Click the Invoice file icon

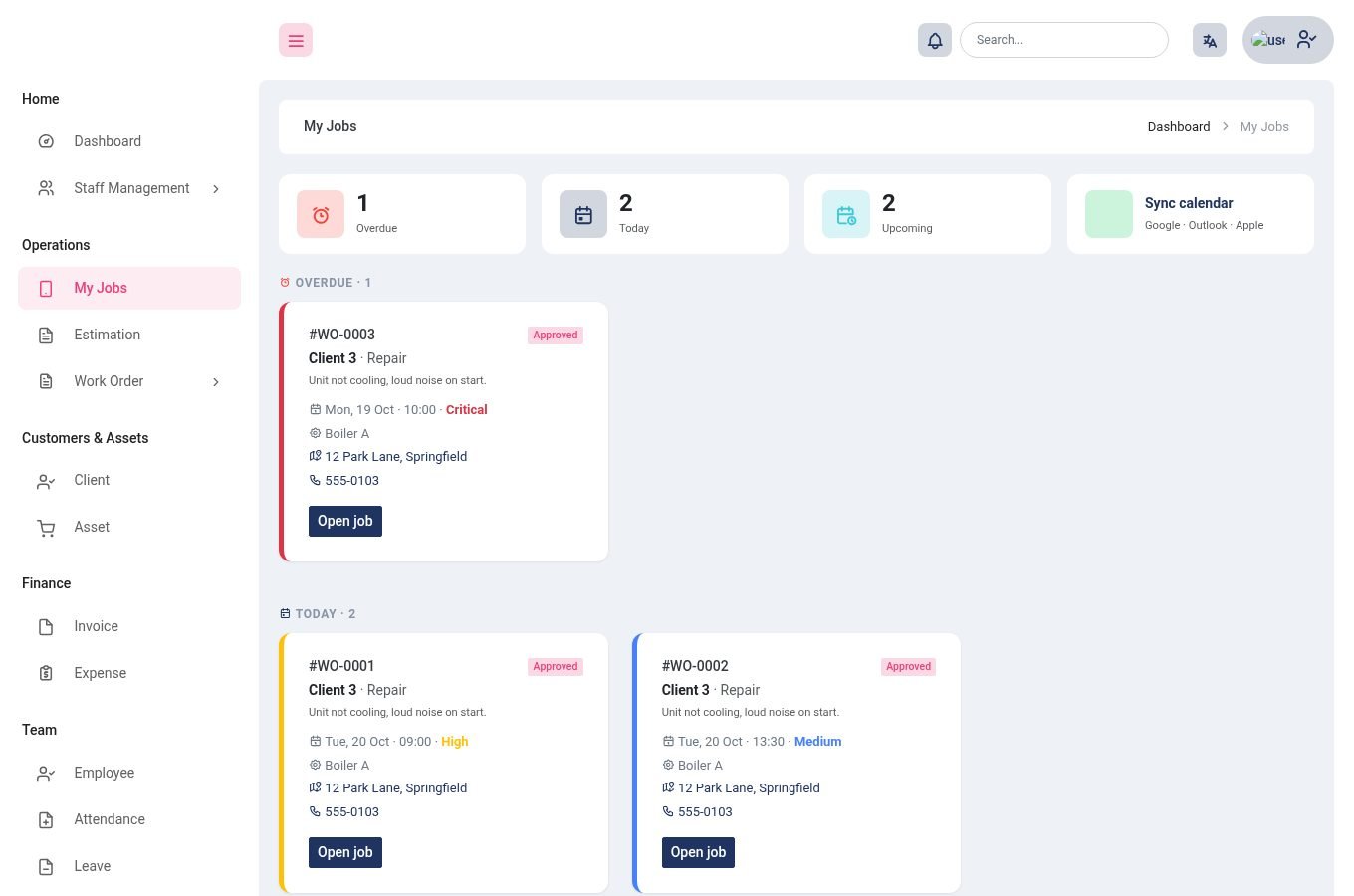[46, 626]
